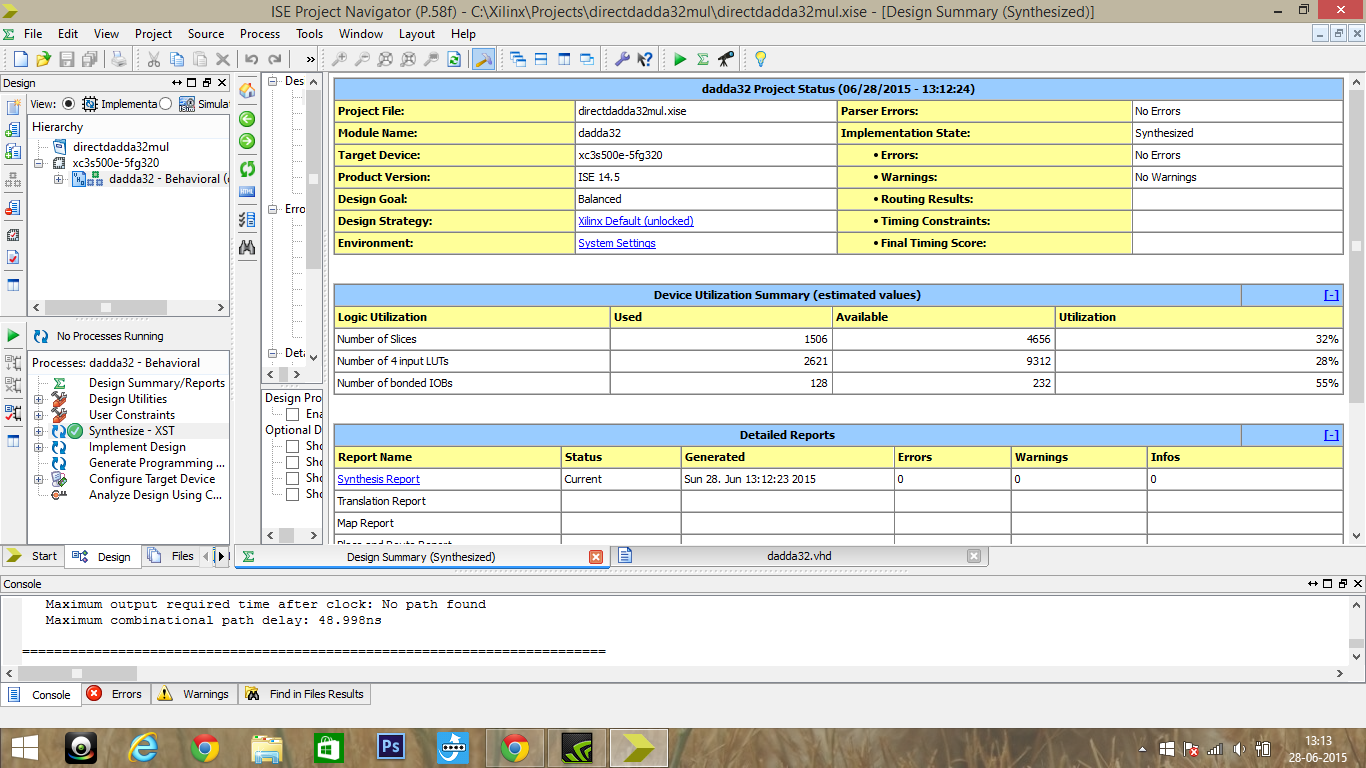Open Photoshop from the taskbar
This screenshot has width=1366, height=768.
390,747
